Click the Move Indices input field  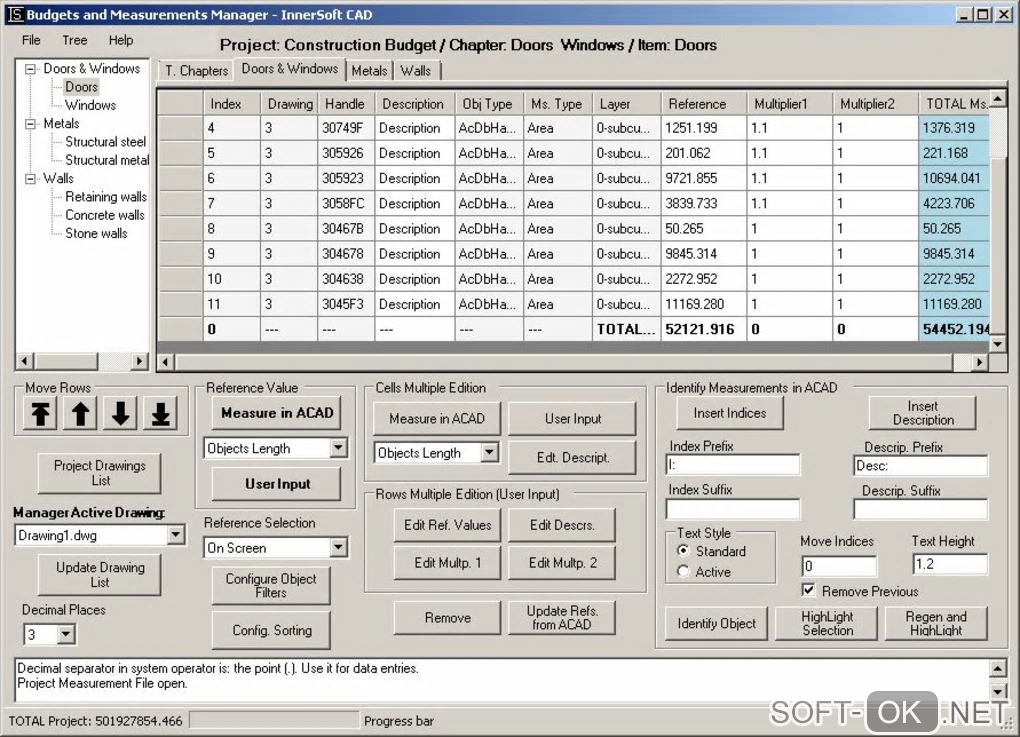click(x=839, y=565)
